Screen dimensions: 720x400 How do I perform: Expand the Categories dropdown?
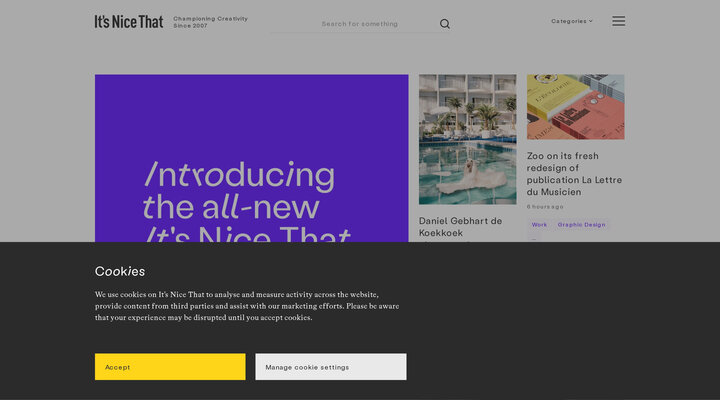[x=570, y=21]
